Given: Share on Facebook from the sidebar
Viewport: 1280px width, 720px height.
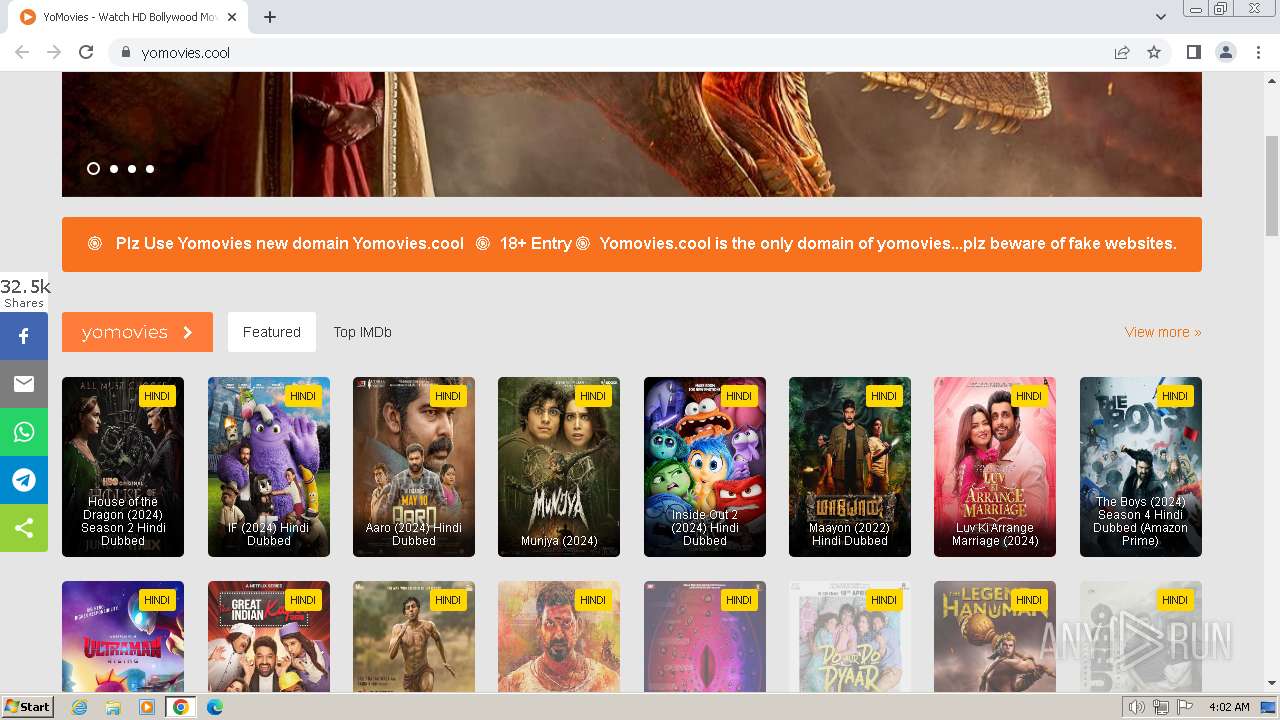Looking at the screenshot, I should pyautogui.click(x=24, y=336).
